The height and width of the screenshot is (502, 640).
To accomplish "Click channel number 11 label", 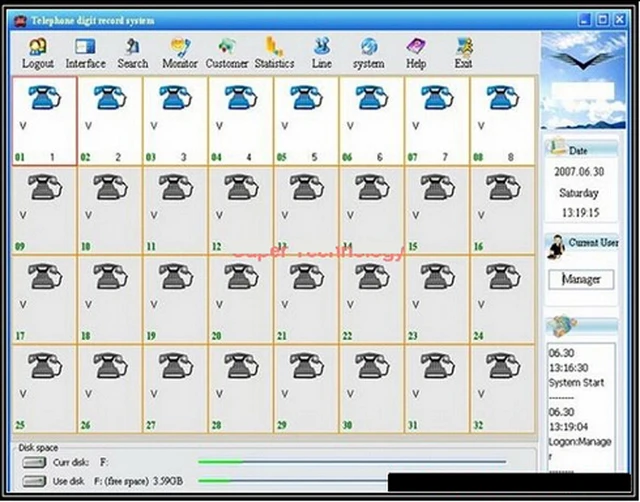I will point(151,247).
